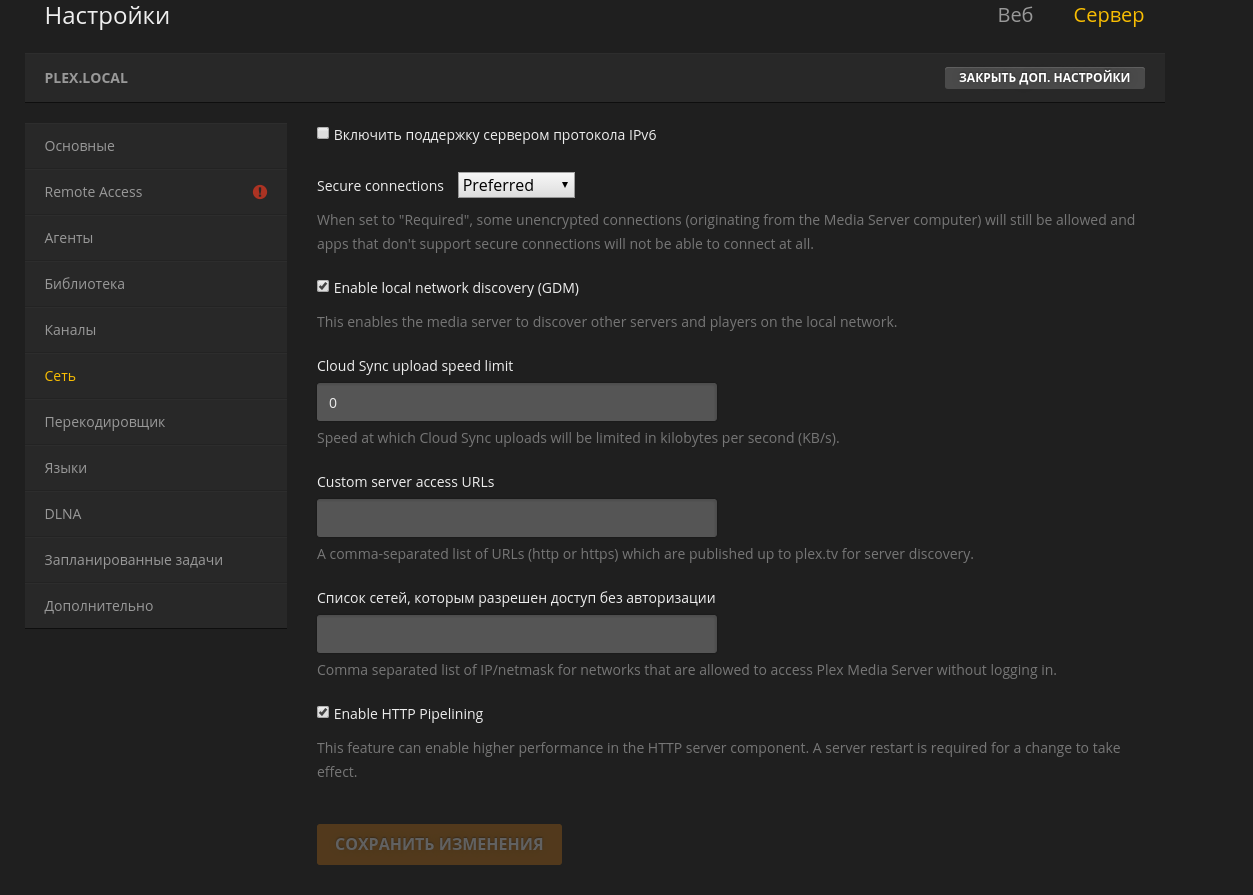Open the Secure connections dropdown

(x=516, y=185)
